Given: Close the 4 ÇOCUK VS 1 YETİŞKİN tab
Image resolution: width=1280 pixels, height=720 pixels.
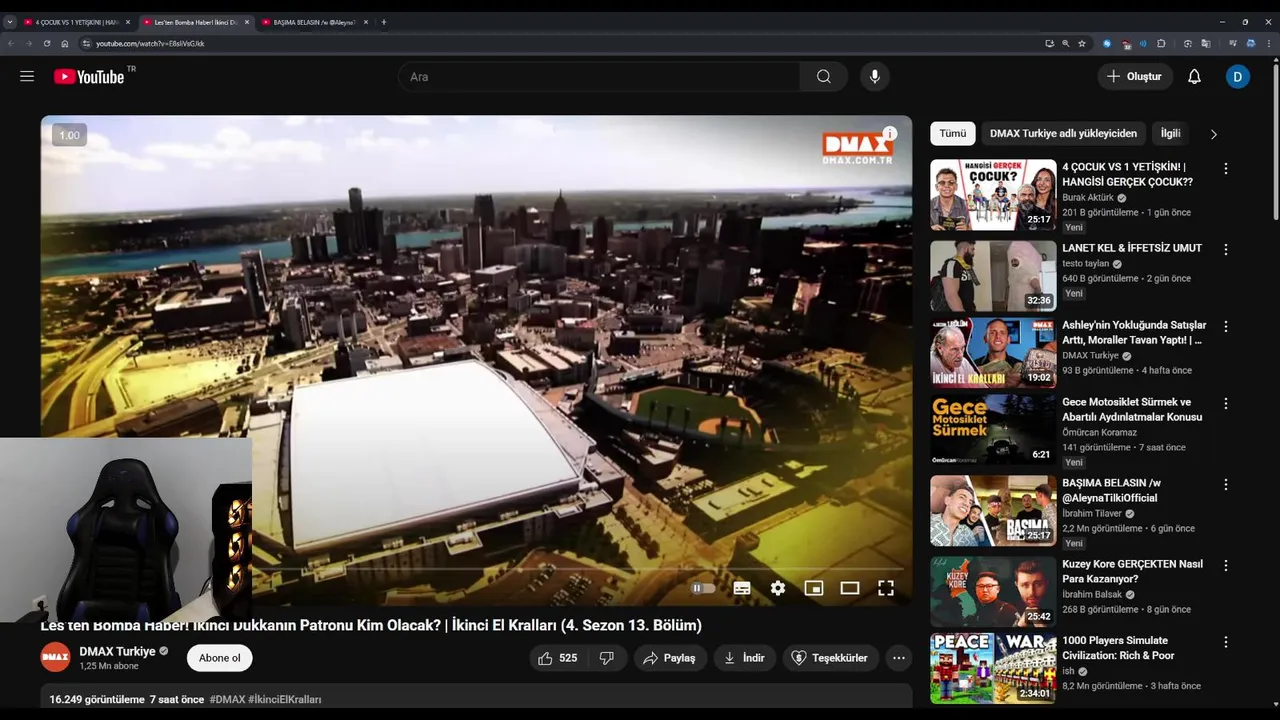Looking at the screenshot, I should (x=127, y=22).
